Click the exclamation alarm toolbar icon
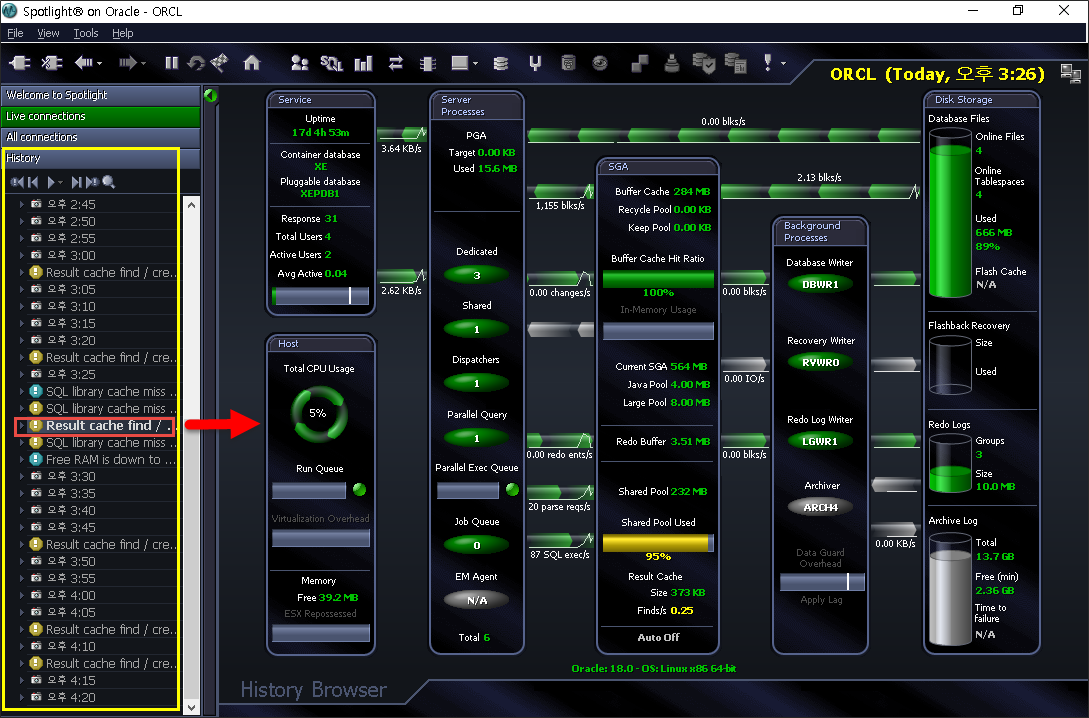1089x718 pixels. [767, 63]
